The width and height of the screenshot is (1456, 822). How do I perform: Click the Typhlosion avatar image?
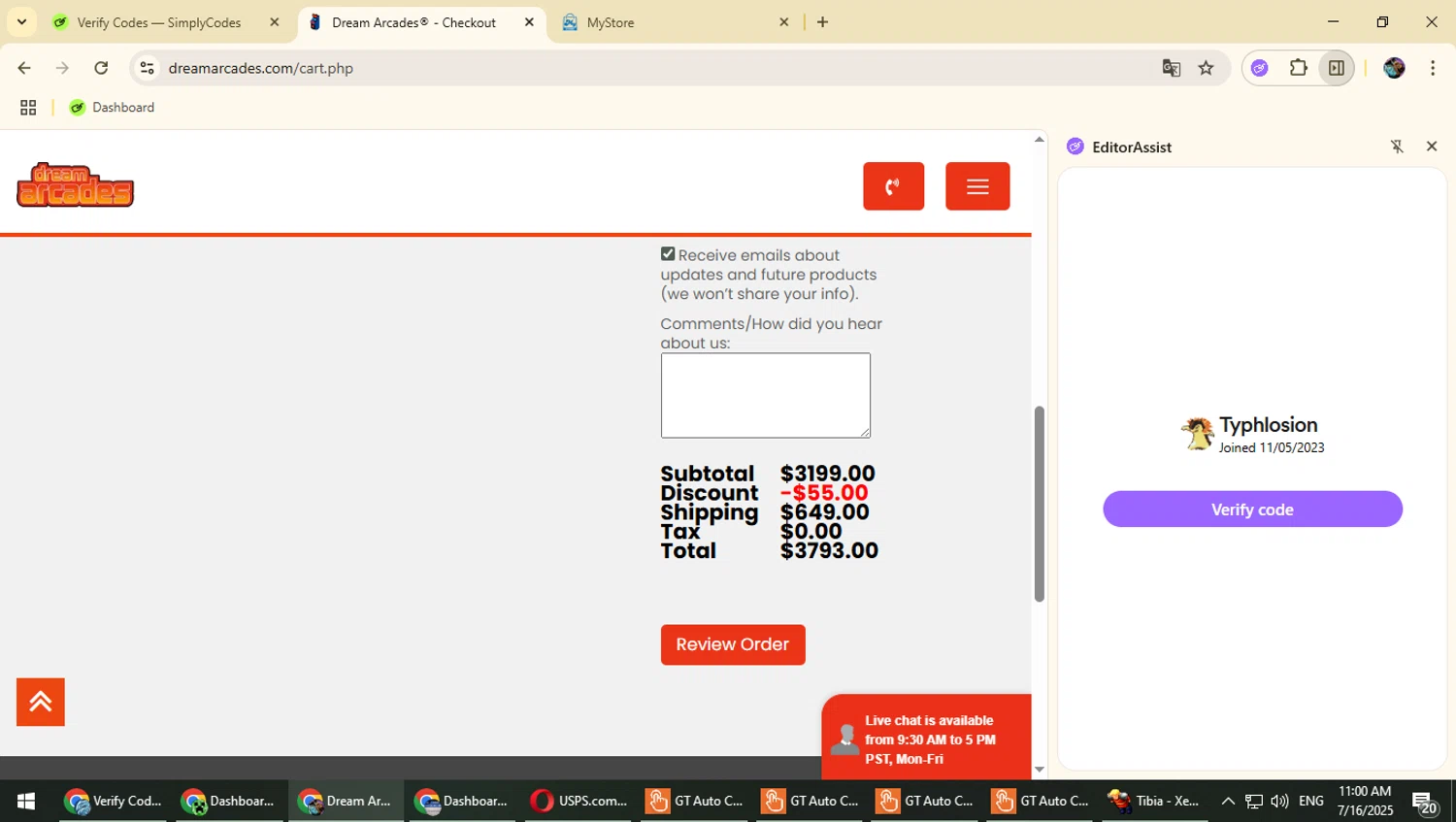point(1198,434)
